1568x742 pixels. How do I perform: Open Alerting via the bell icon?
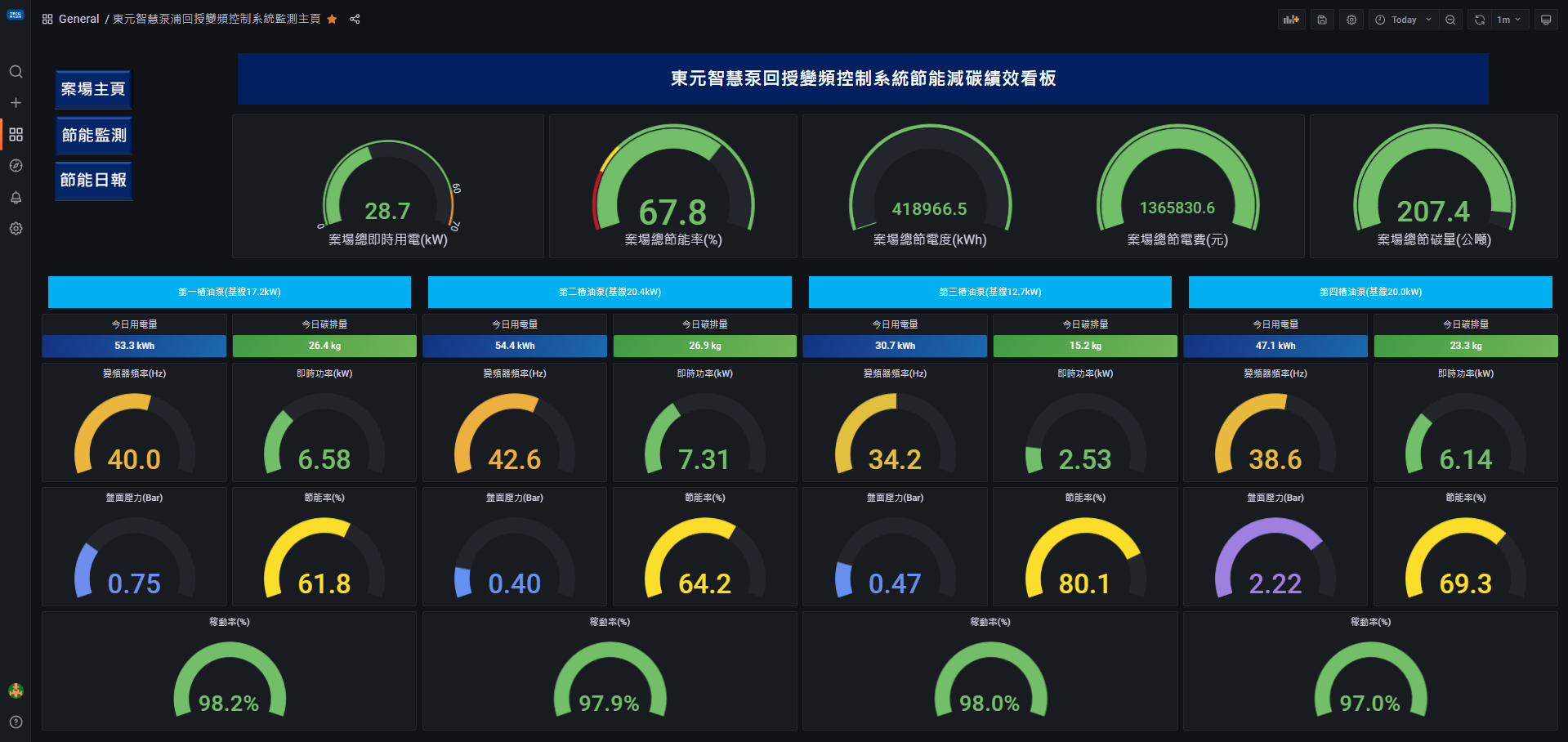point(16,196)
